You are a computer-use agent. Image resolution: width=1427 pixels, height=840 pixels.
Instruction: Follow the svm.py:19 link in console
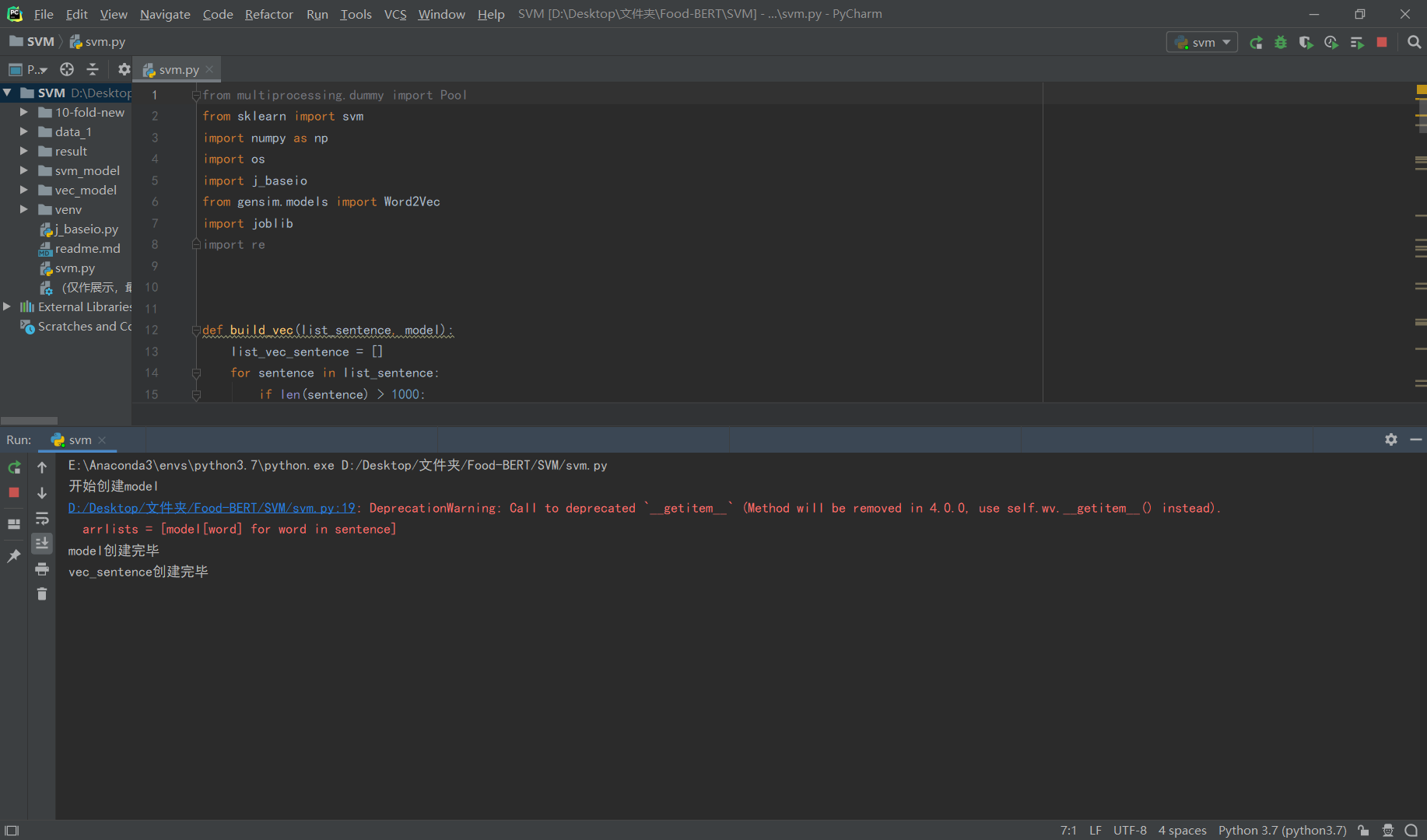pos(212,508)
